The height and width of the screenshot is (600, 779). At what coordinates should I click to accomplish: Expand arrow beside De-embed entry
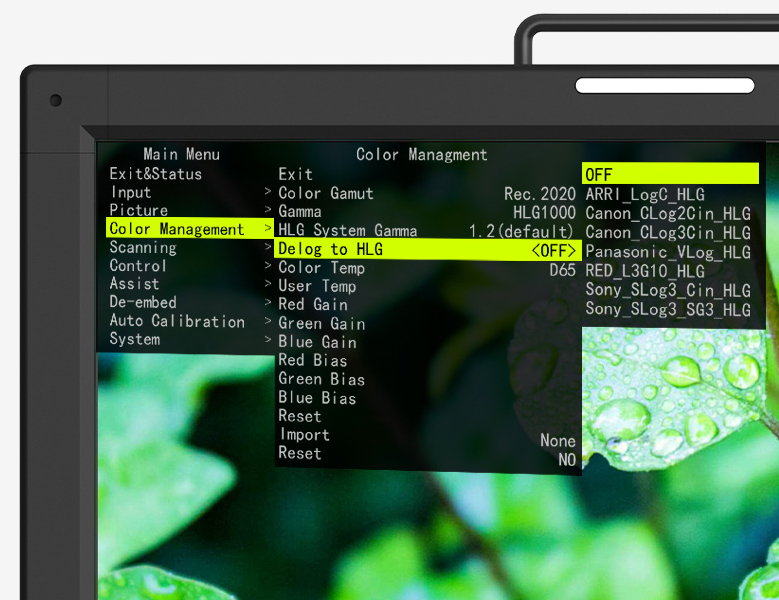coord(268,301)
